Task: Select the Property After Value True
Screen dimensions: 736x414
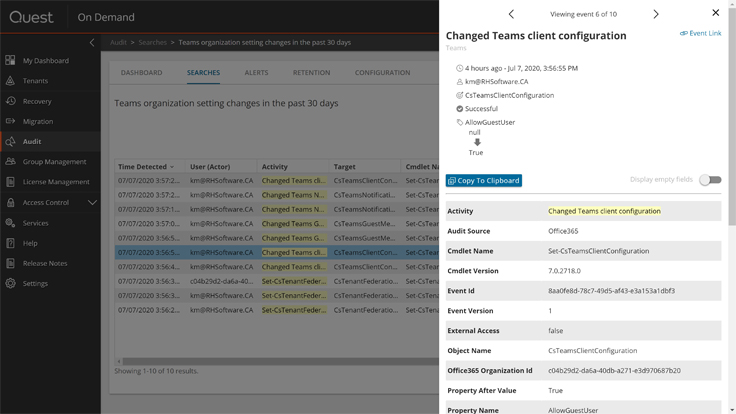Action: point(555,391)
